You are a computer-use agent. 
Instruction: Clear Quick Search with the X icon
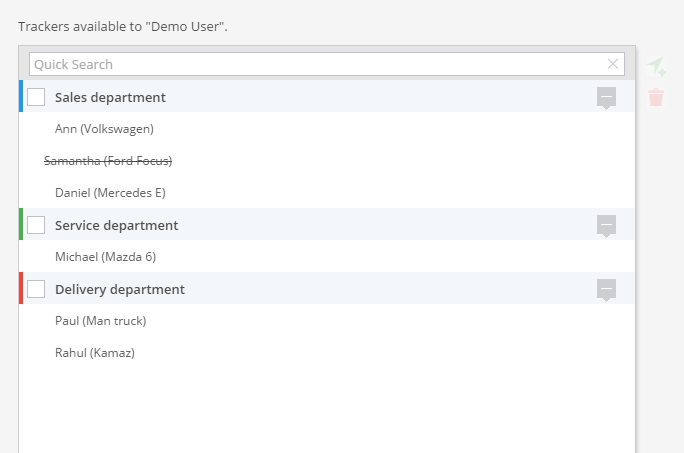coord(613,64)
